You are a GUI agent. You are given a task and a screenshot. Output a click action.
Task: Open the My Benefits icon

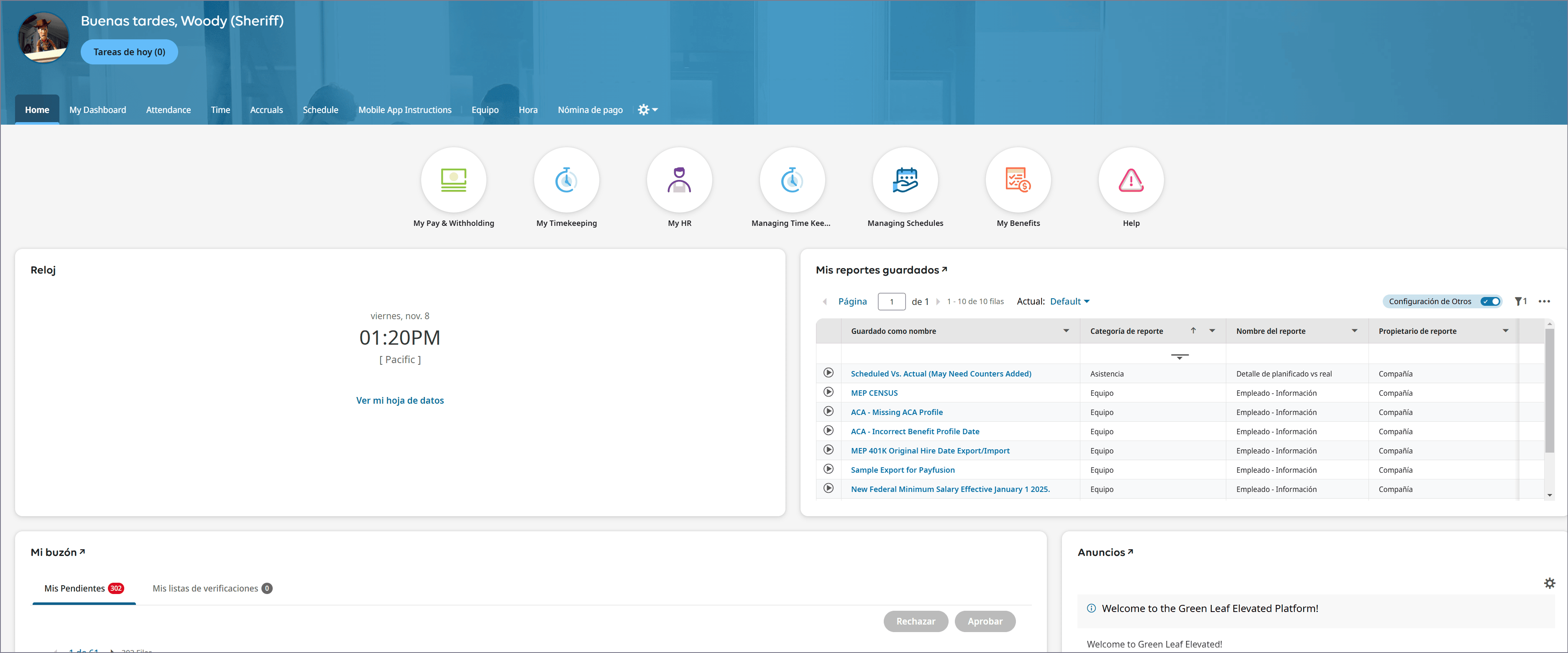tap(1018, 180)
